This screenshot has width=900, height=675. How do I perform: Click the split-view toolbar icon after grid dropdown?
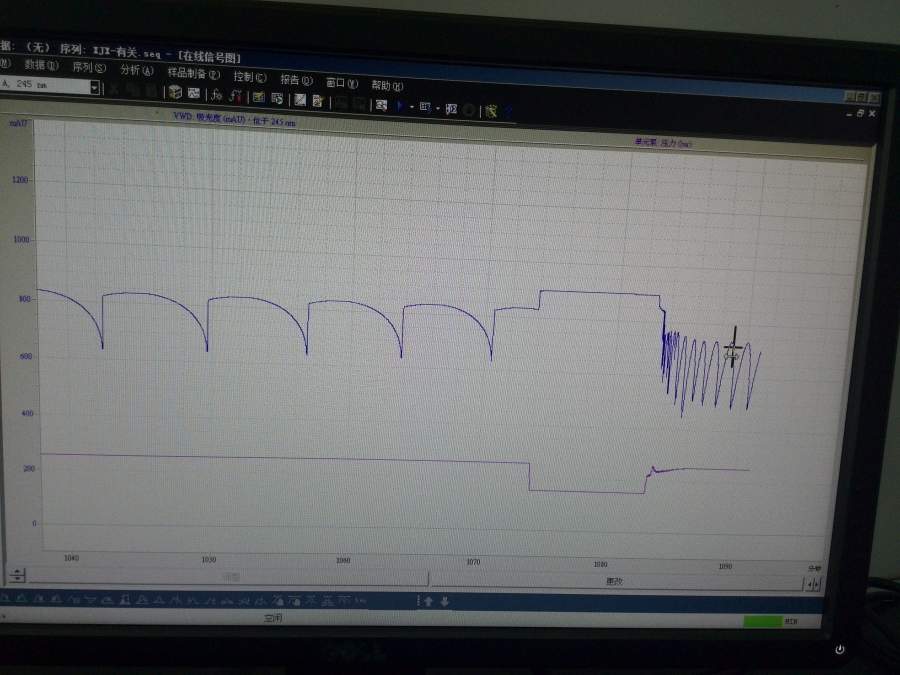click(x=451, y=109)
